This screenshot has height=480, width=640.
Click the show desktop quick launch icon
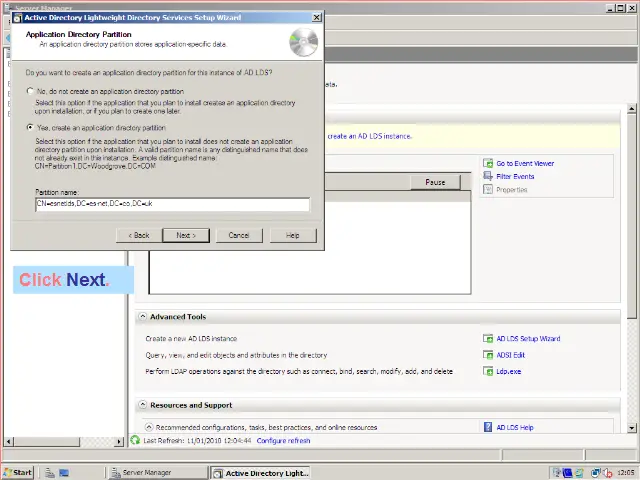point(64,473)
